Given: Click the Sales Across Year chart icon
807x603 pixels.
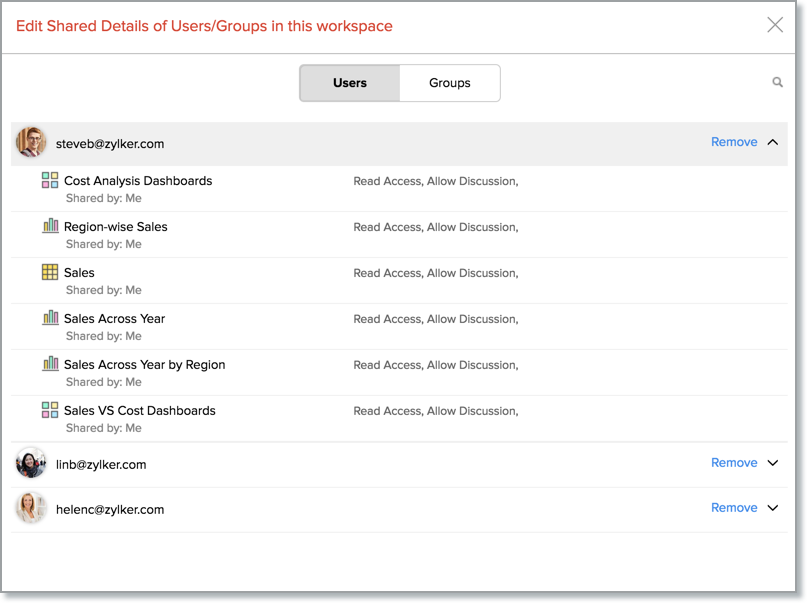Looking at the screenshot, I should point(50,318).
